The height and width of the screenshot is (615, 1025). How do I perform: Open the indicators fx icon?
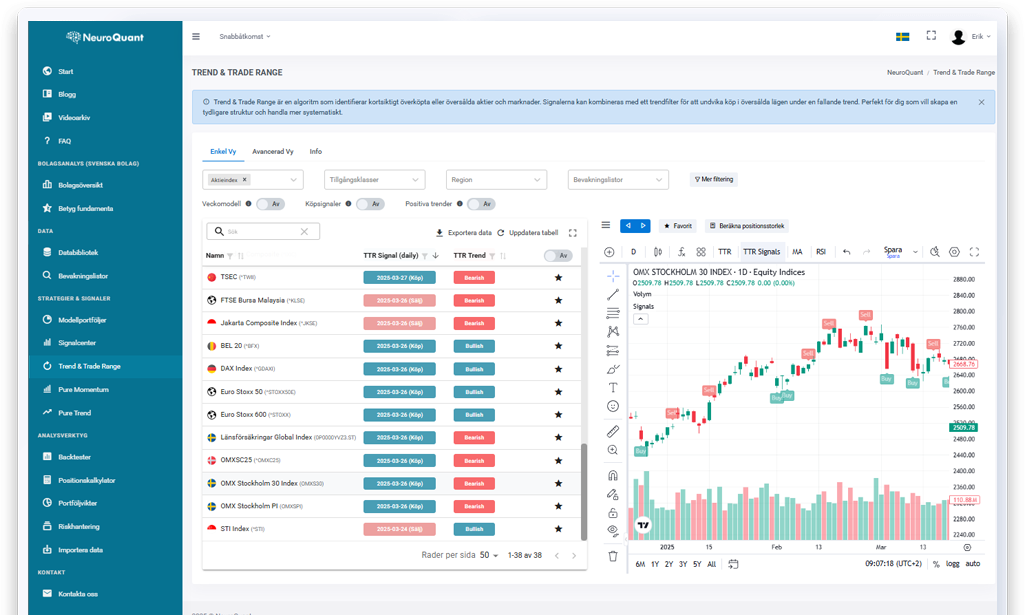tap(681, 252)
